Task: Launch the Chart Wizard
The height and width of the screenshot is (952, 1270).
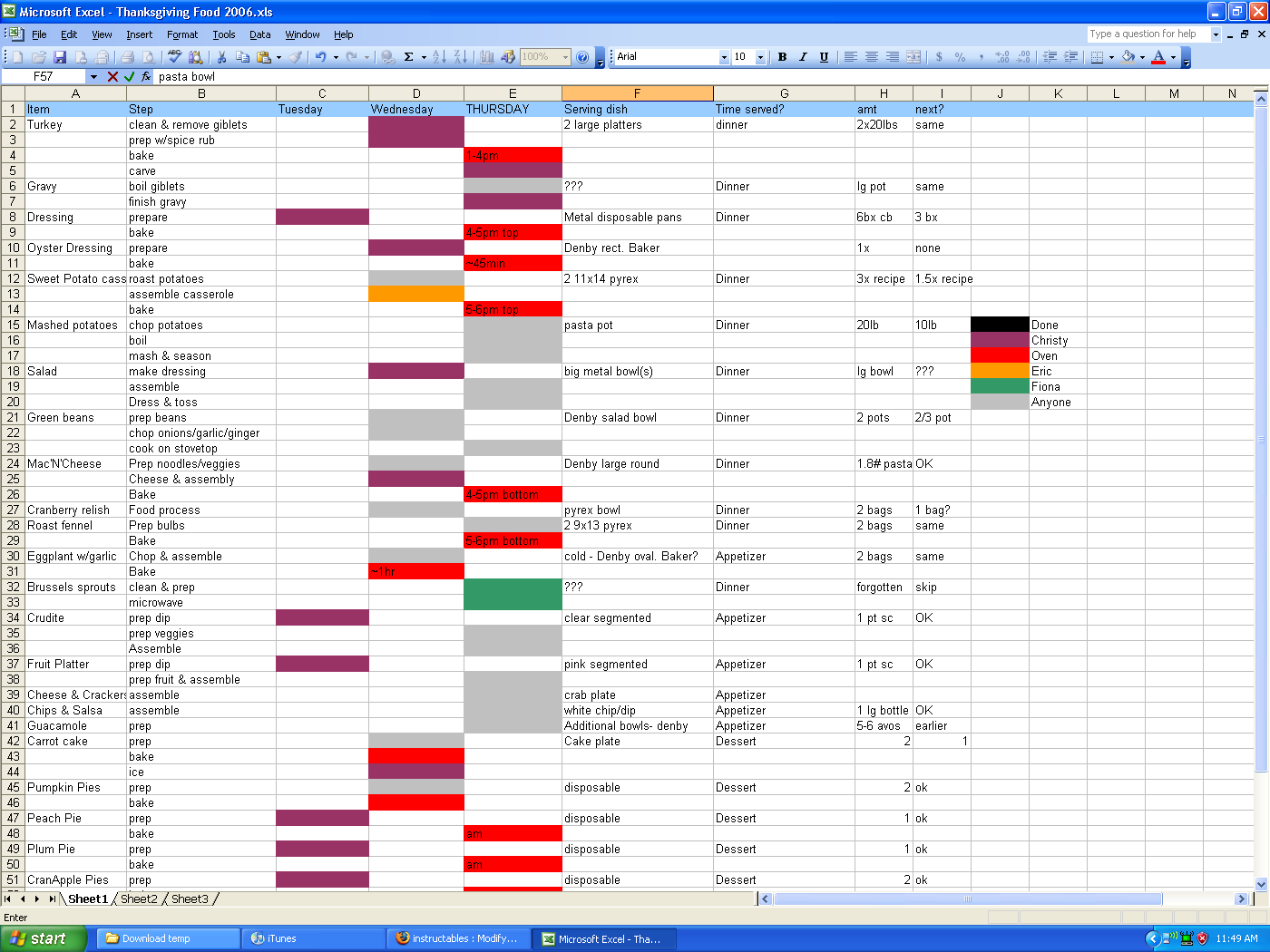Action: click(x=485, y=56)
